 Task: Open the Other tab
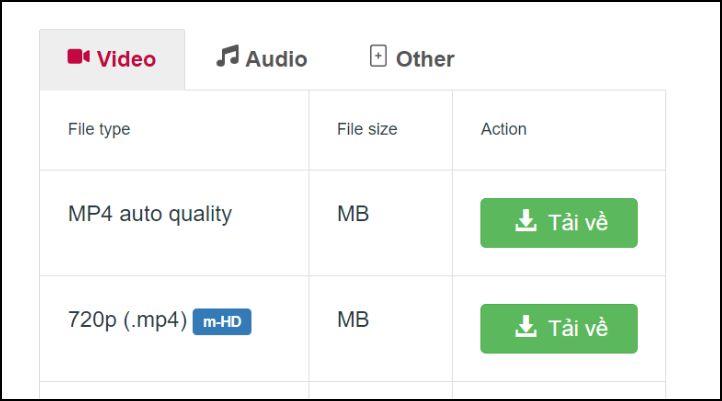pyautogui.click(x=412, y=59)
